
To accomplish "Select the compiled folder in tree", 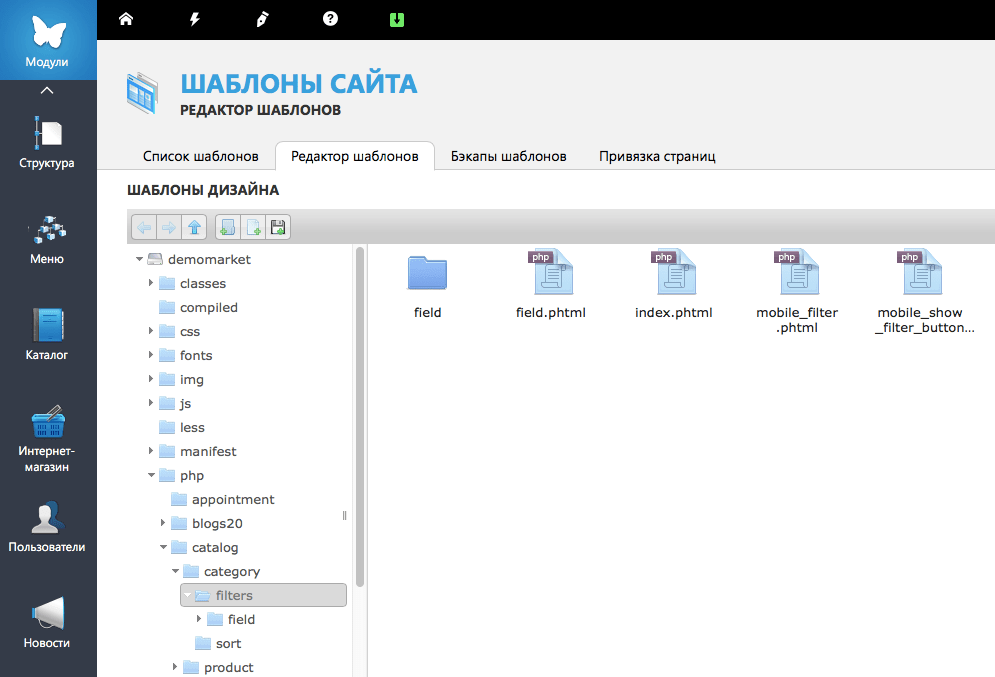I will pos(208,307).
